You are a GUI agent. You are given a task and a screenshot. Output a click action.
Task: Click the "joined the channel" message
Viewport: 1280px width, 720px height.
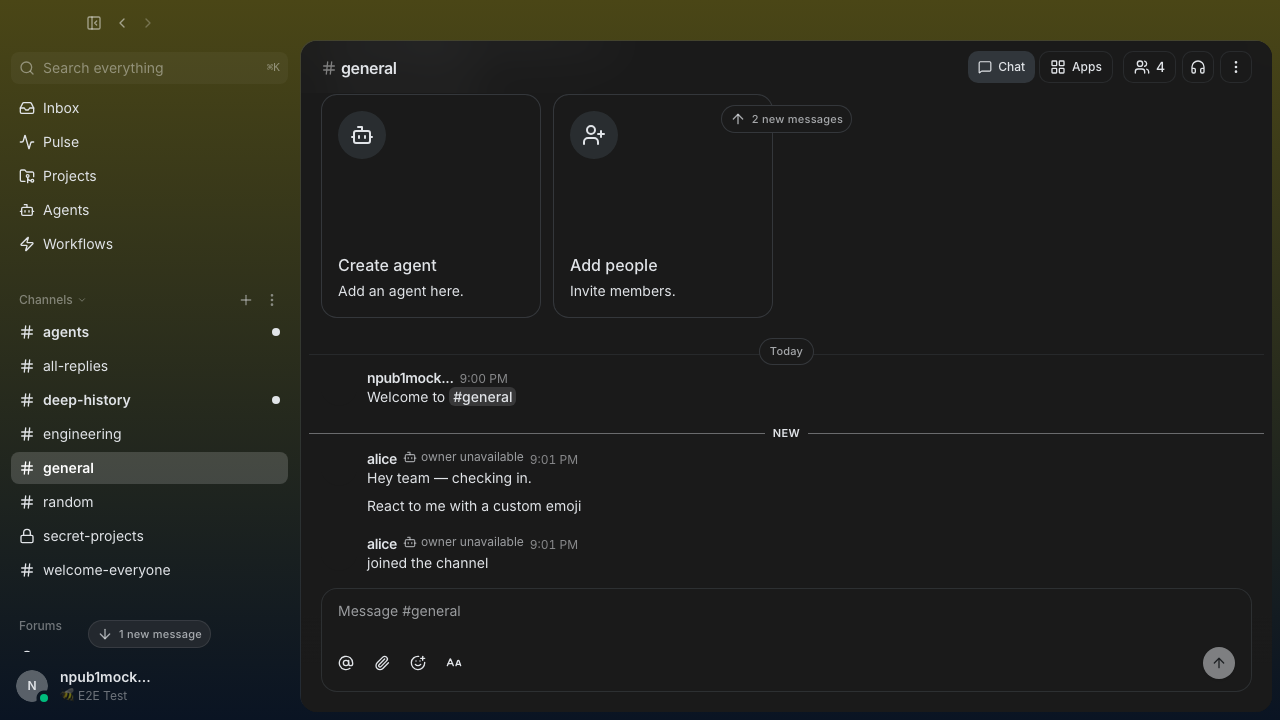point(427,563)
